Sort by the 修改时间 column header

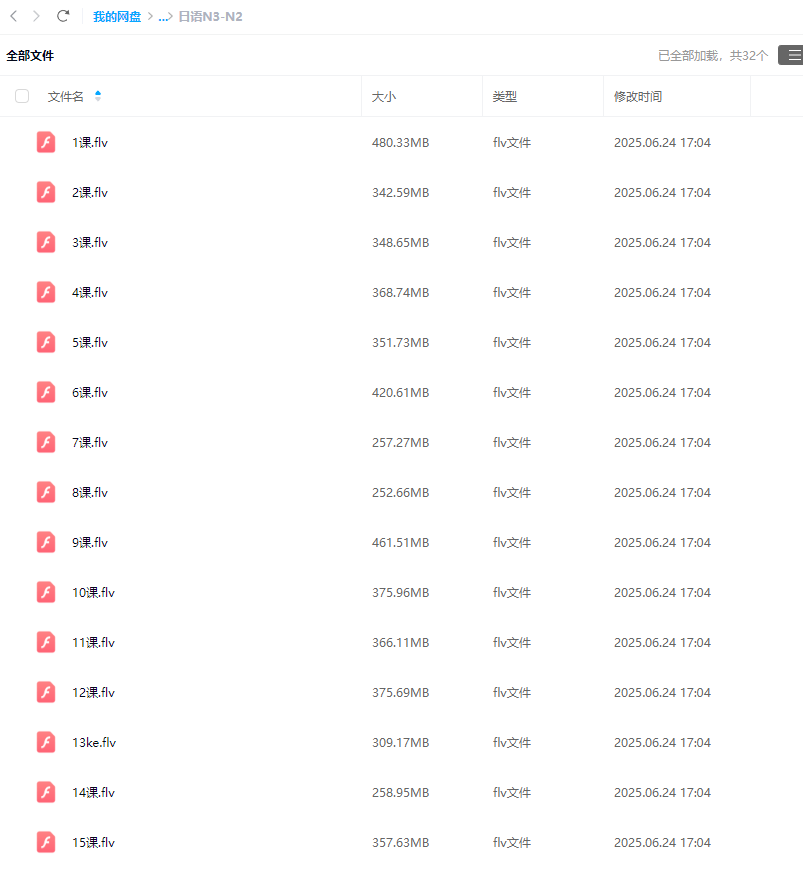tap(638, 97)
